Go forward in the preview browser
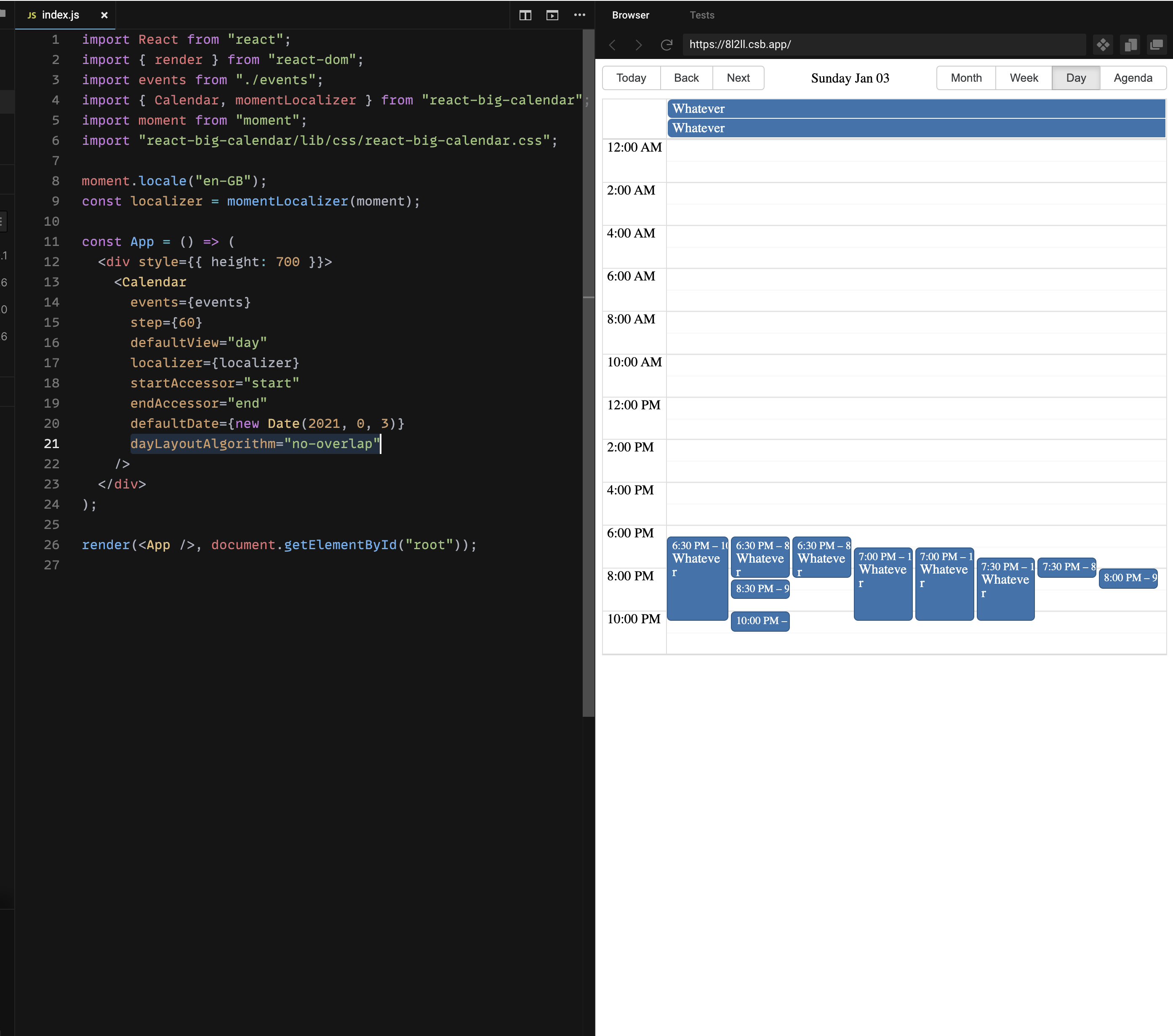Viewport: 1173px width, 1036px height. (x=638, y=45)
